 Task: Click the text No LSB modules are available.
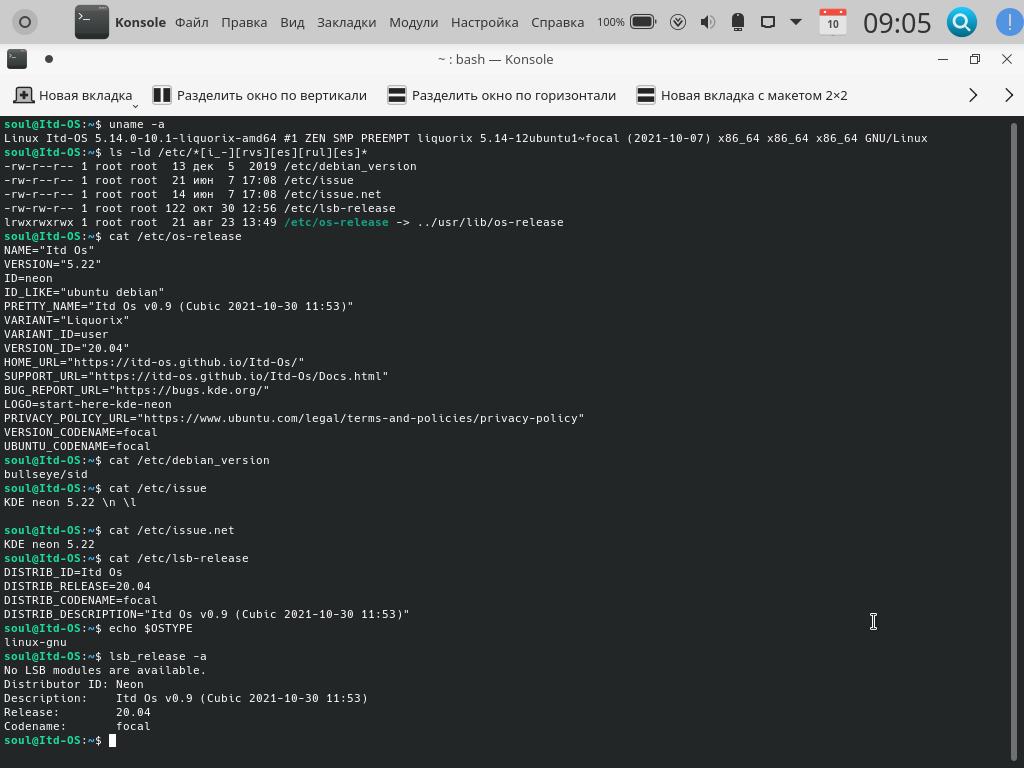[x=104, y=671]
